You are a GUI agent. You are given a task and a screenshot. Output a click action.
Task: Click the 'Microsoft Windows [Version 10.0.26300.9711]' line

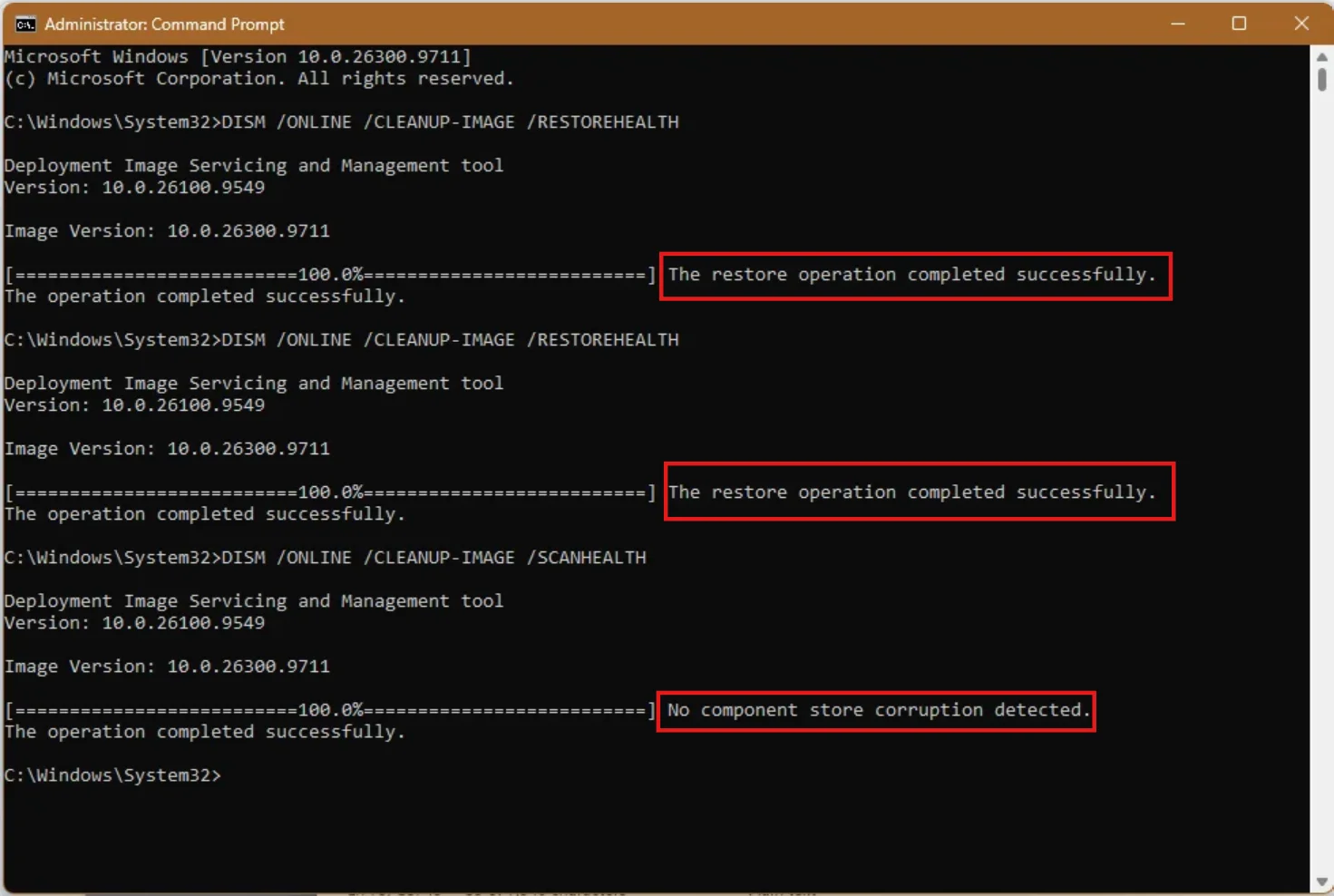coord(238,56)
